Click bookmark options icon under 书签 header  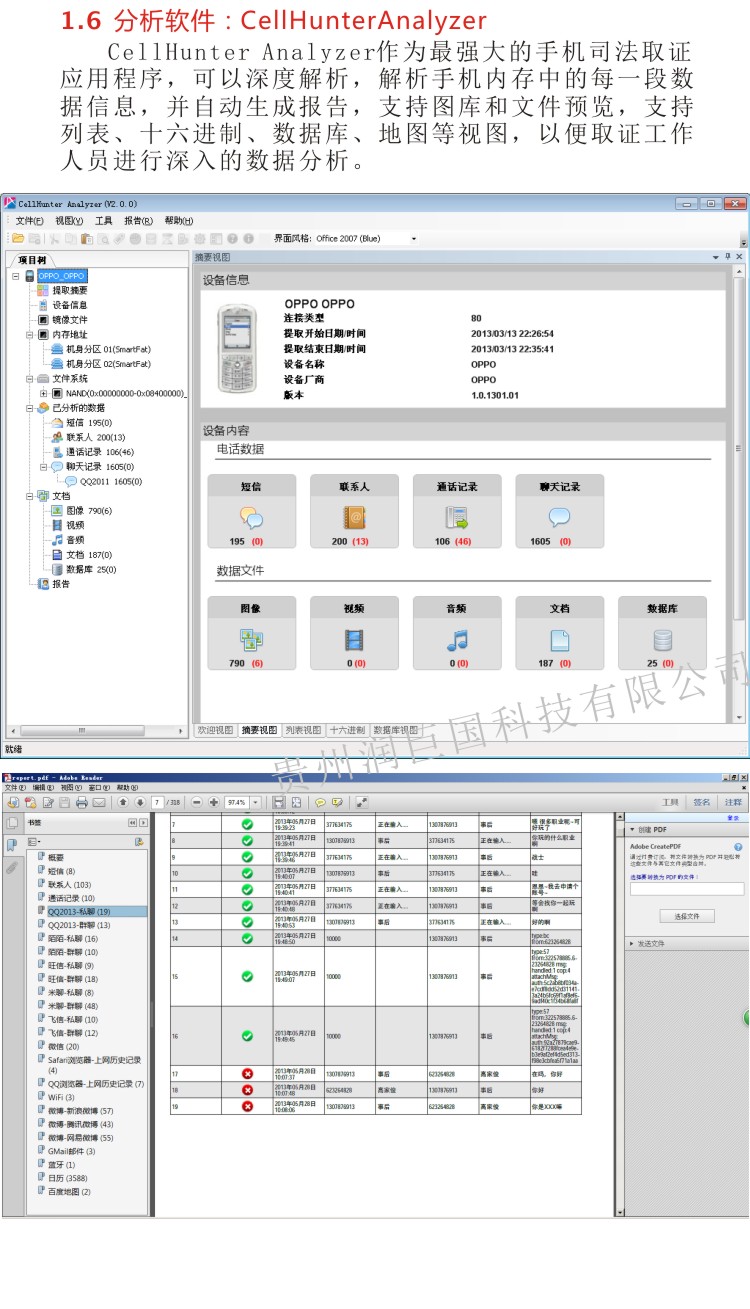35,842
